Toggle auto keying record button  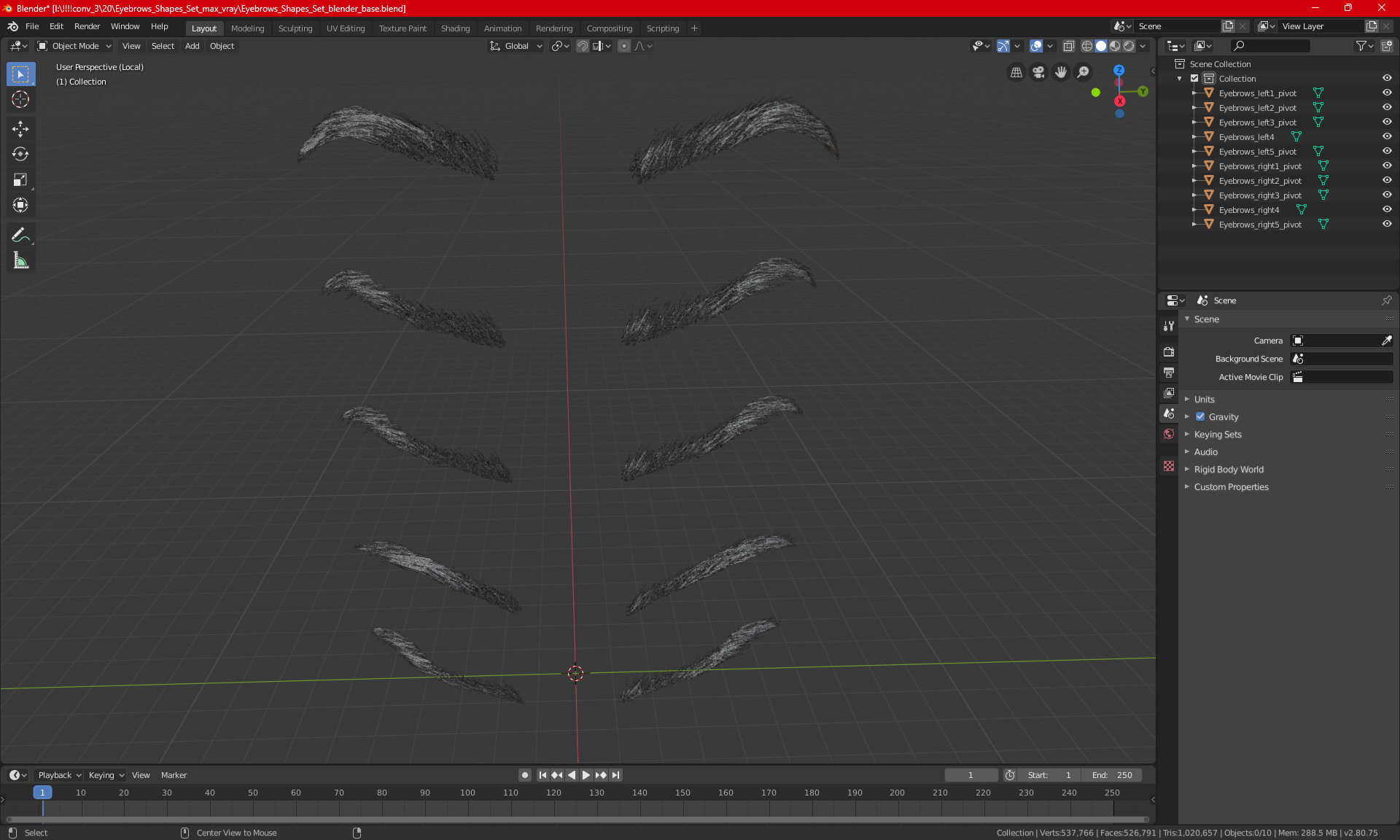coord(524,775)
